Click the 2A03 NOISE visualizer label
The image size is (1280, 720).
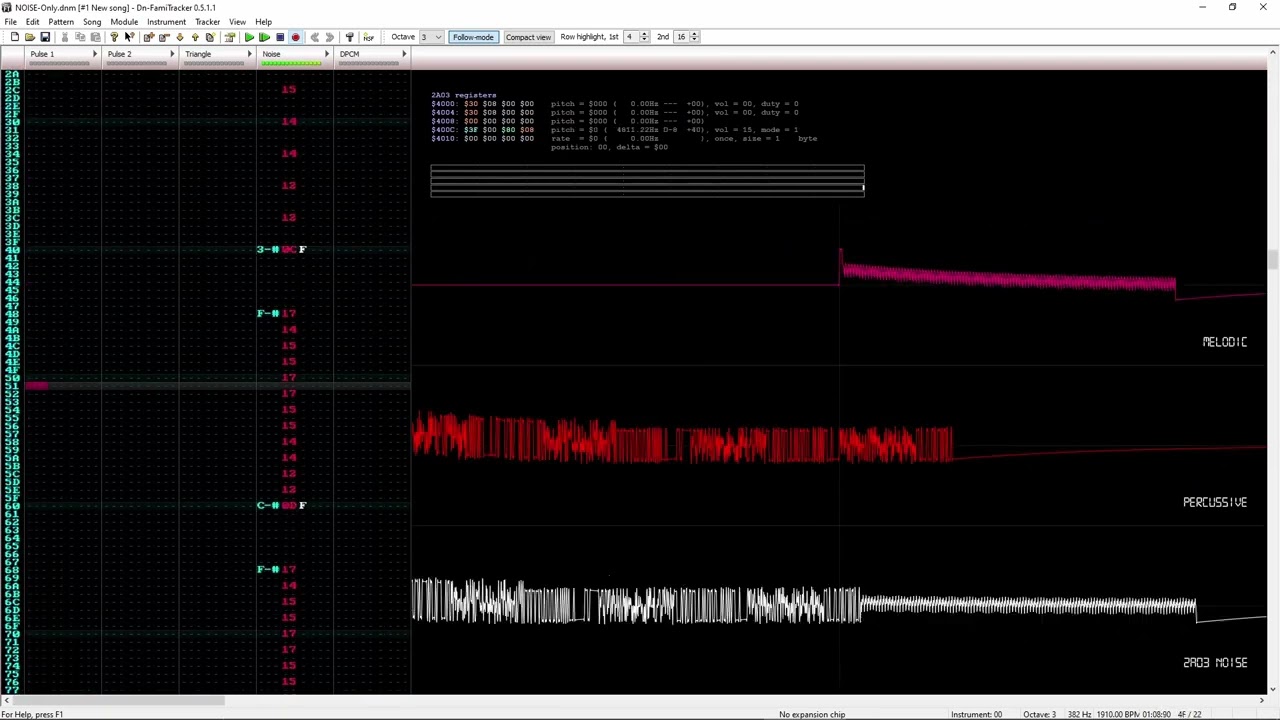tap(1215, 662)
